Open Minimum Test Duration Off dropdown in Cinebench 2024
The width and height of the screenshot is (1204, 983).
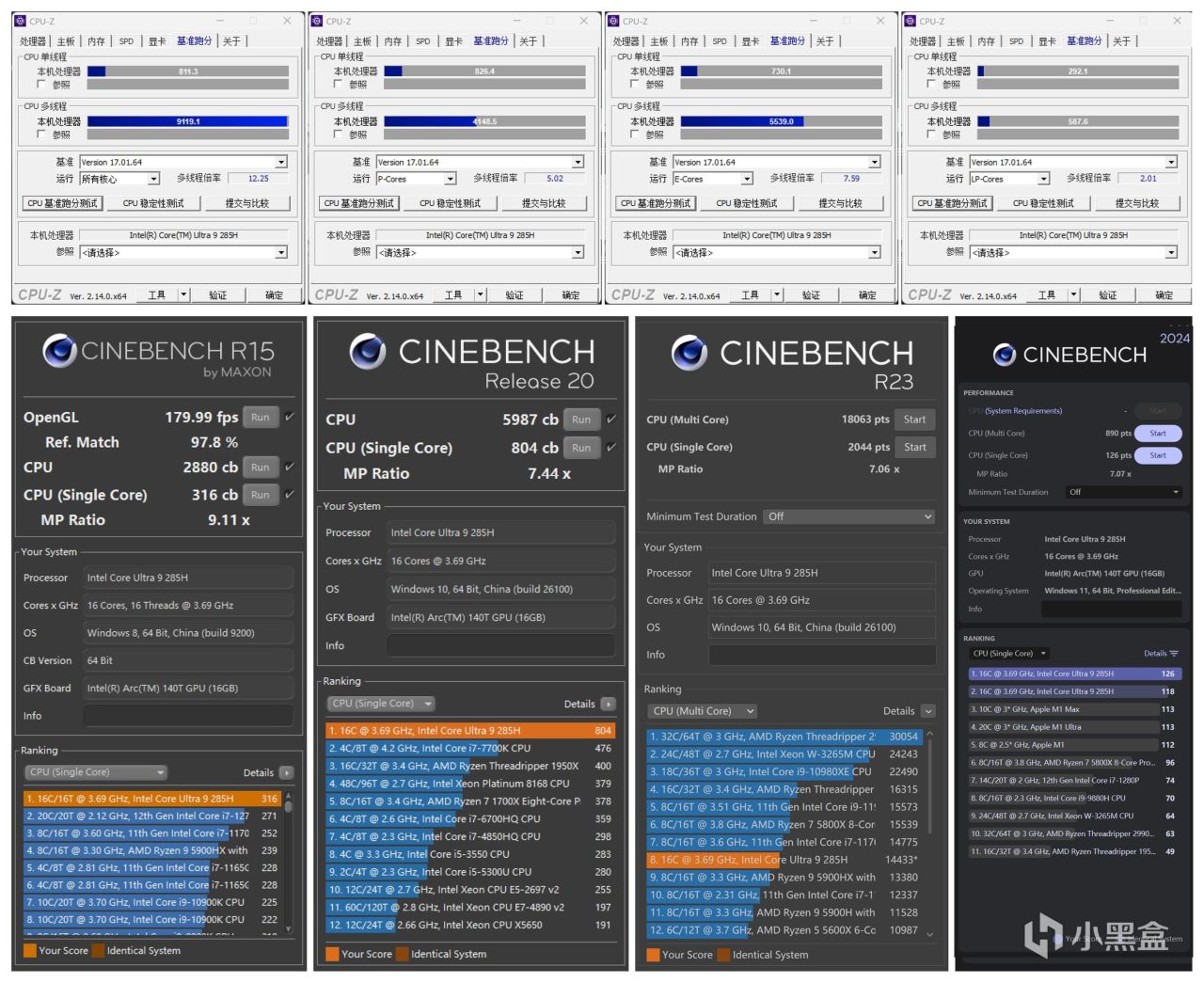tap(1123, 492)
